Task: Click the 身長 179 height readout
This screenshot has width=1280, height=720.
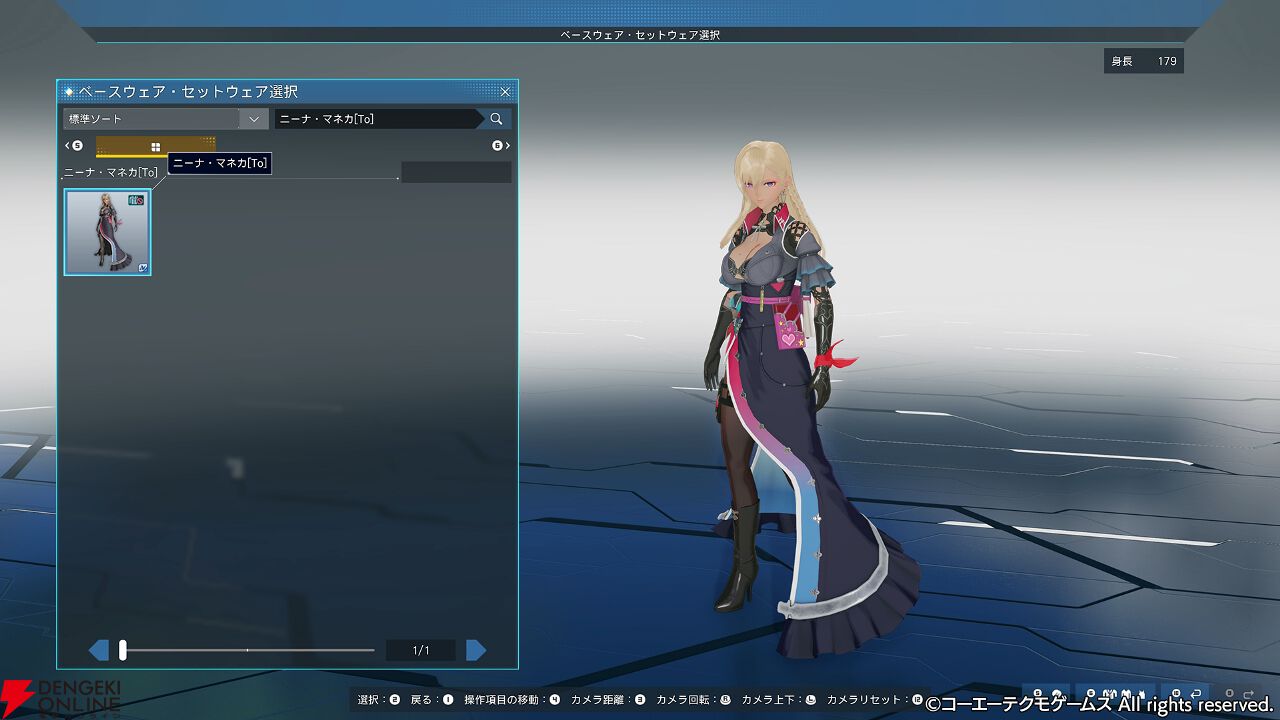Action: pos(1144,61)
